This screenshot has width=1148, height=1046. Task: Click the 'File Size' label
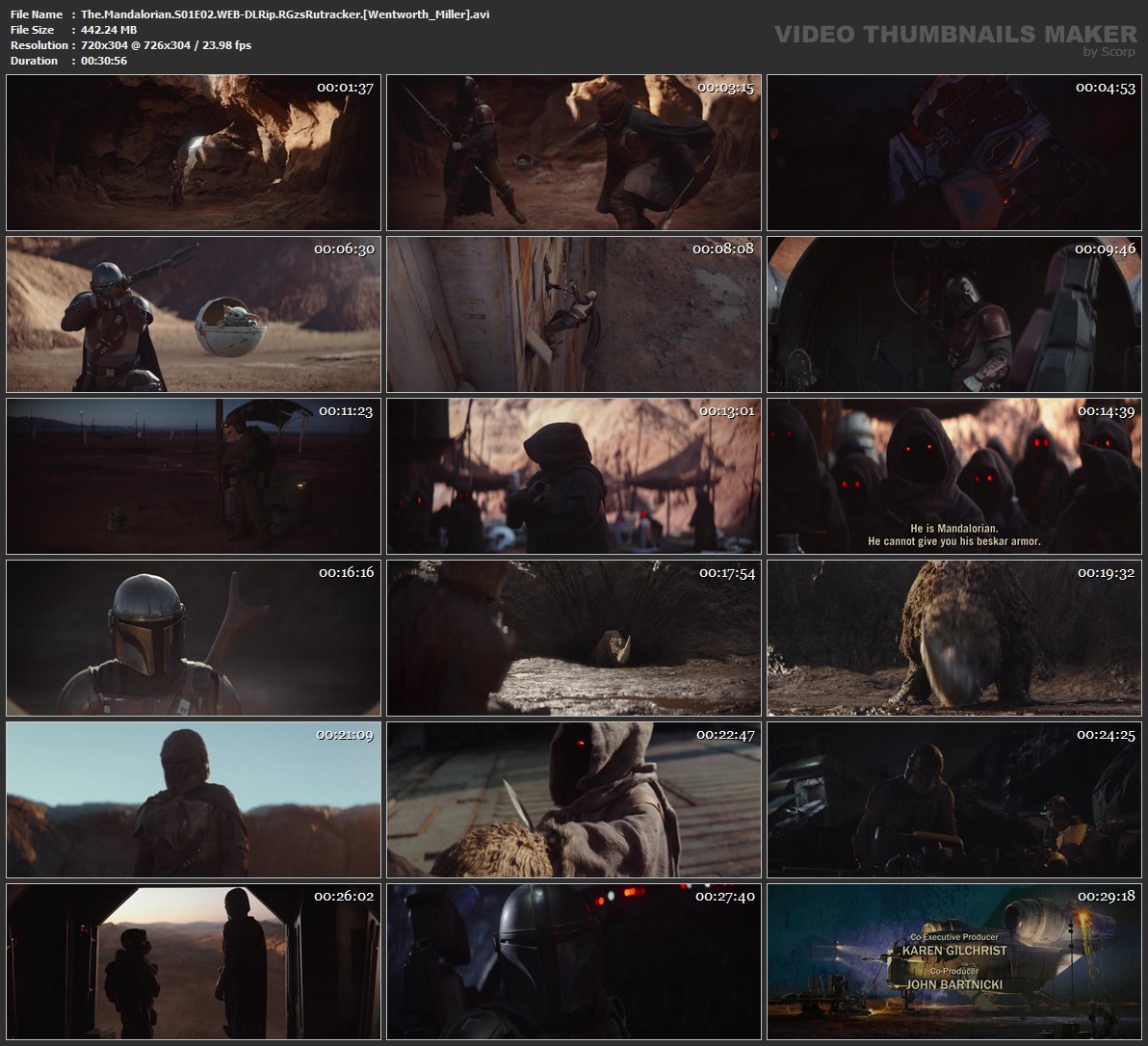click(32, 30)
